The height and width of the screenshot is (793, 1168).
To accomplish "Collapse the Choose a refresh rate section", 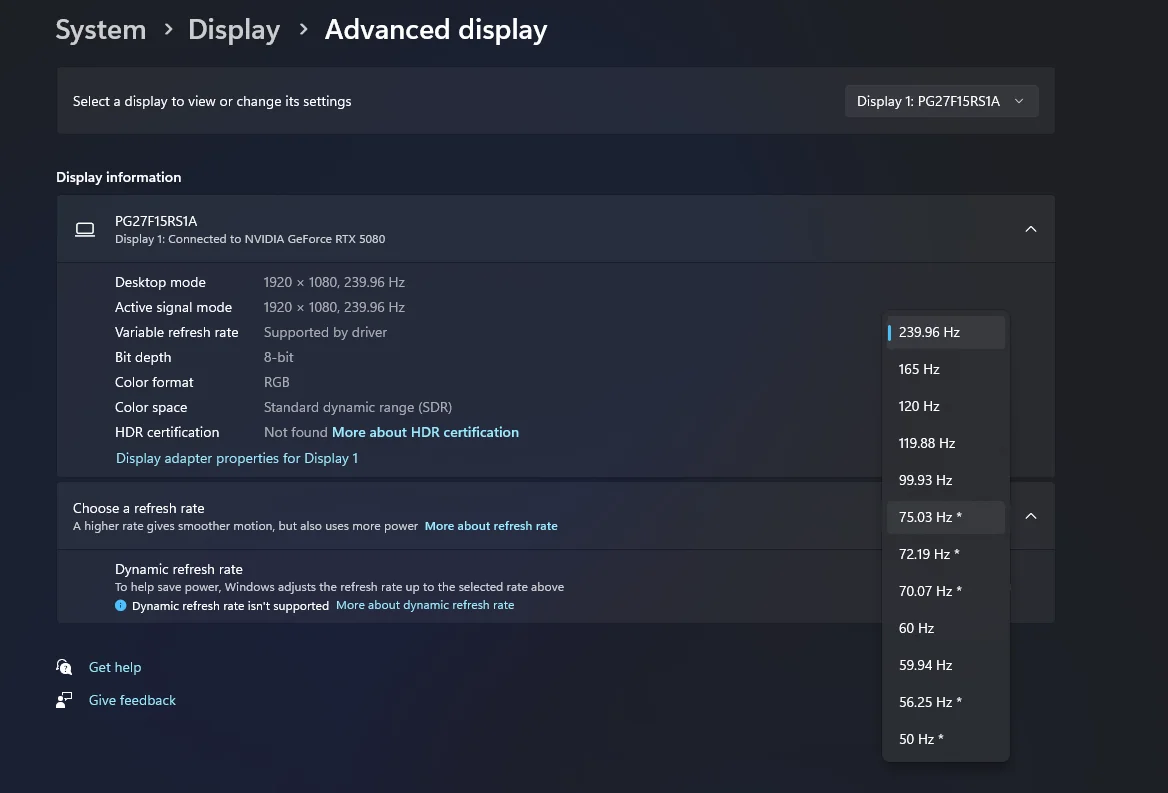I will point(1031,516).
